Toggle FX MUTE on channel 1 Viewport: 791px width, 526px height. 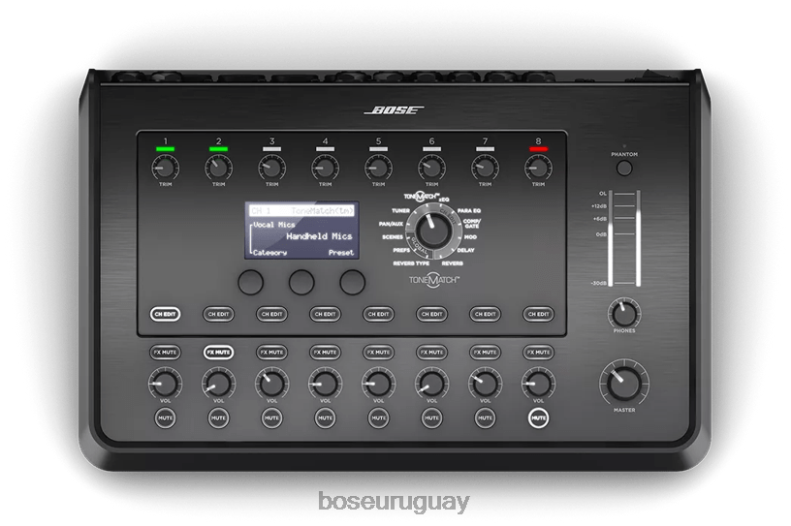click(x=165, y=352)
